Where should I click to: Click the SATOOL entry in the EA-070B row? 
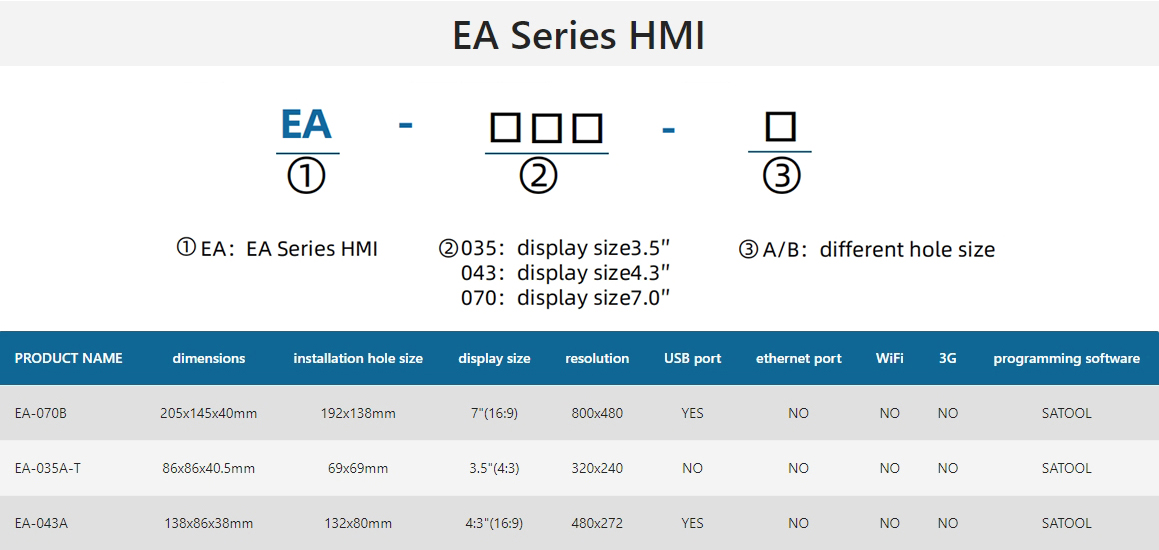1067,413
